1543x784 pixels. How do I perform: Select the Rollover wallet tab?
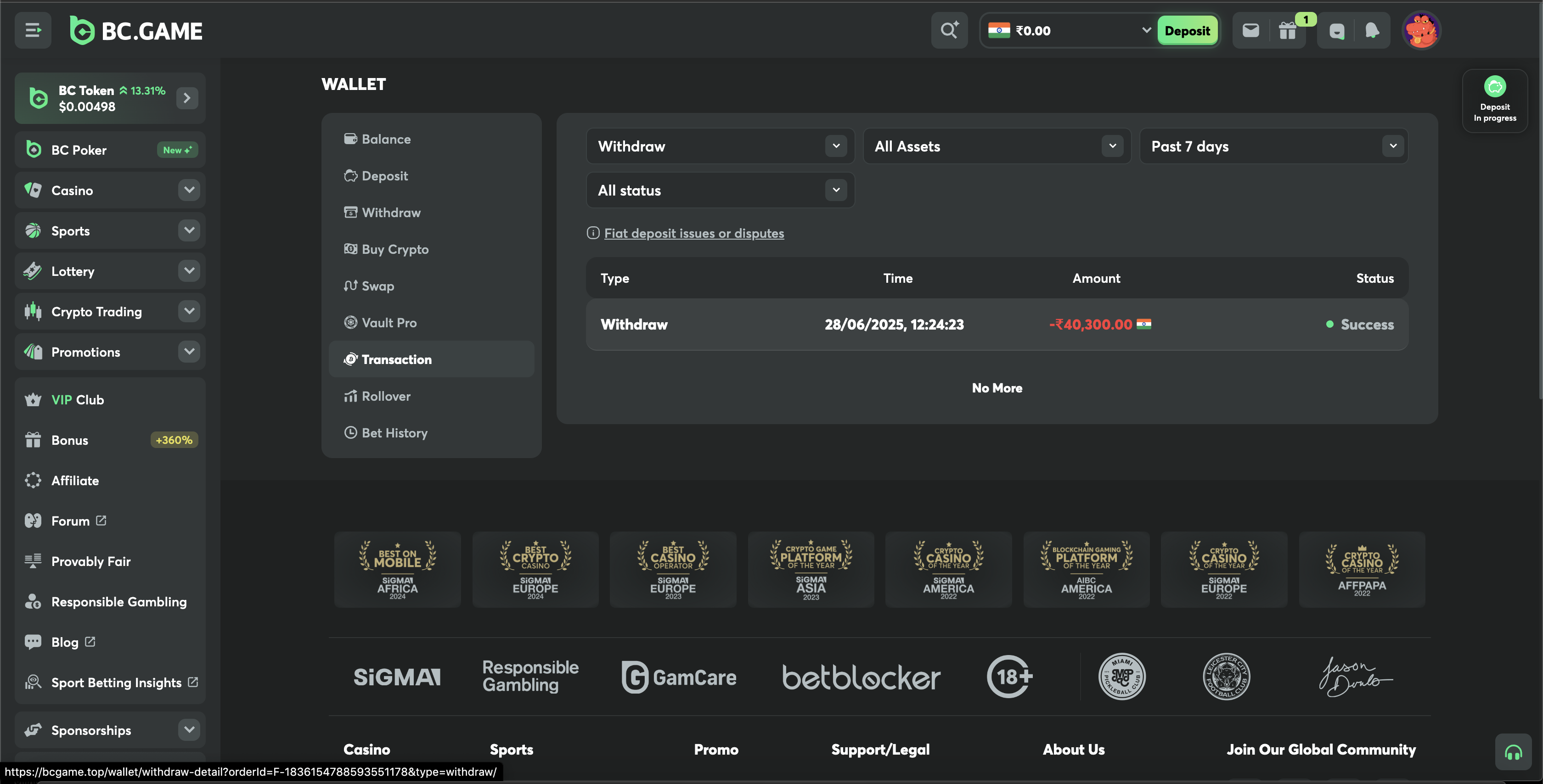(x=431, y=397)
